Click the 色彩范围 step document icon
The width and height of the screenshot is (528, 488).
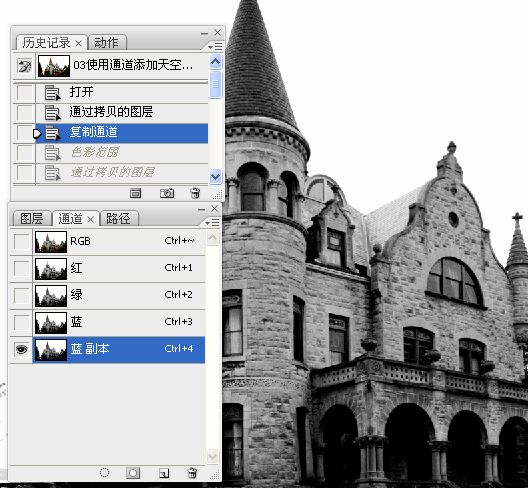pyautogui.click(x=52, y=153)
